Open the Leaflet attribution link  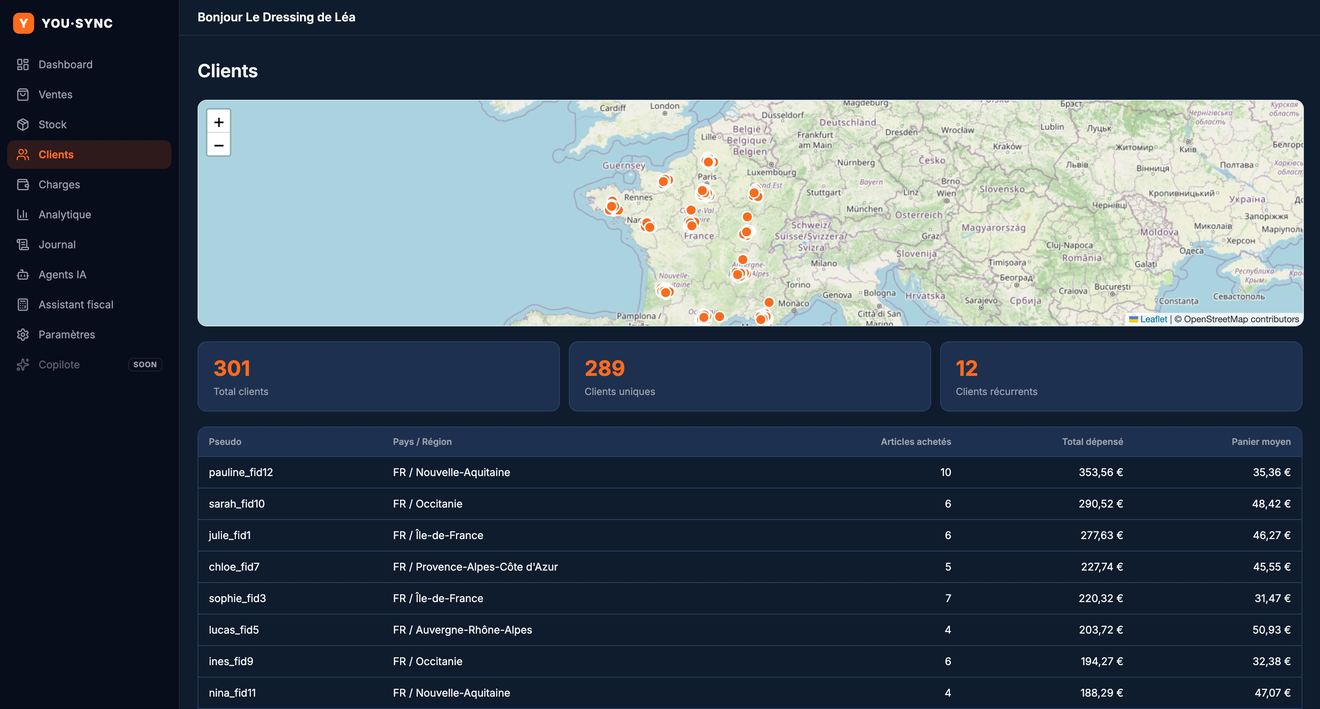pos(1148,319)
